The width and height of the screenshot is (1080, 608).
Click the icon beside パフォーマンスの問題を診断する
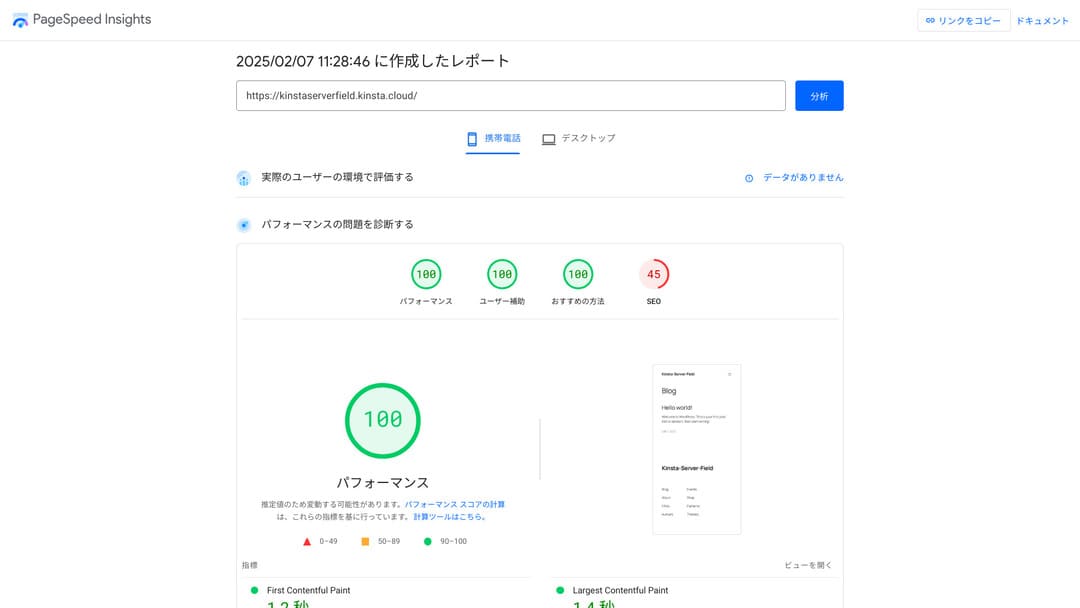coord(243,225)
